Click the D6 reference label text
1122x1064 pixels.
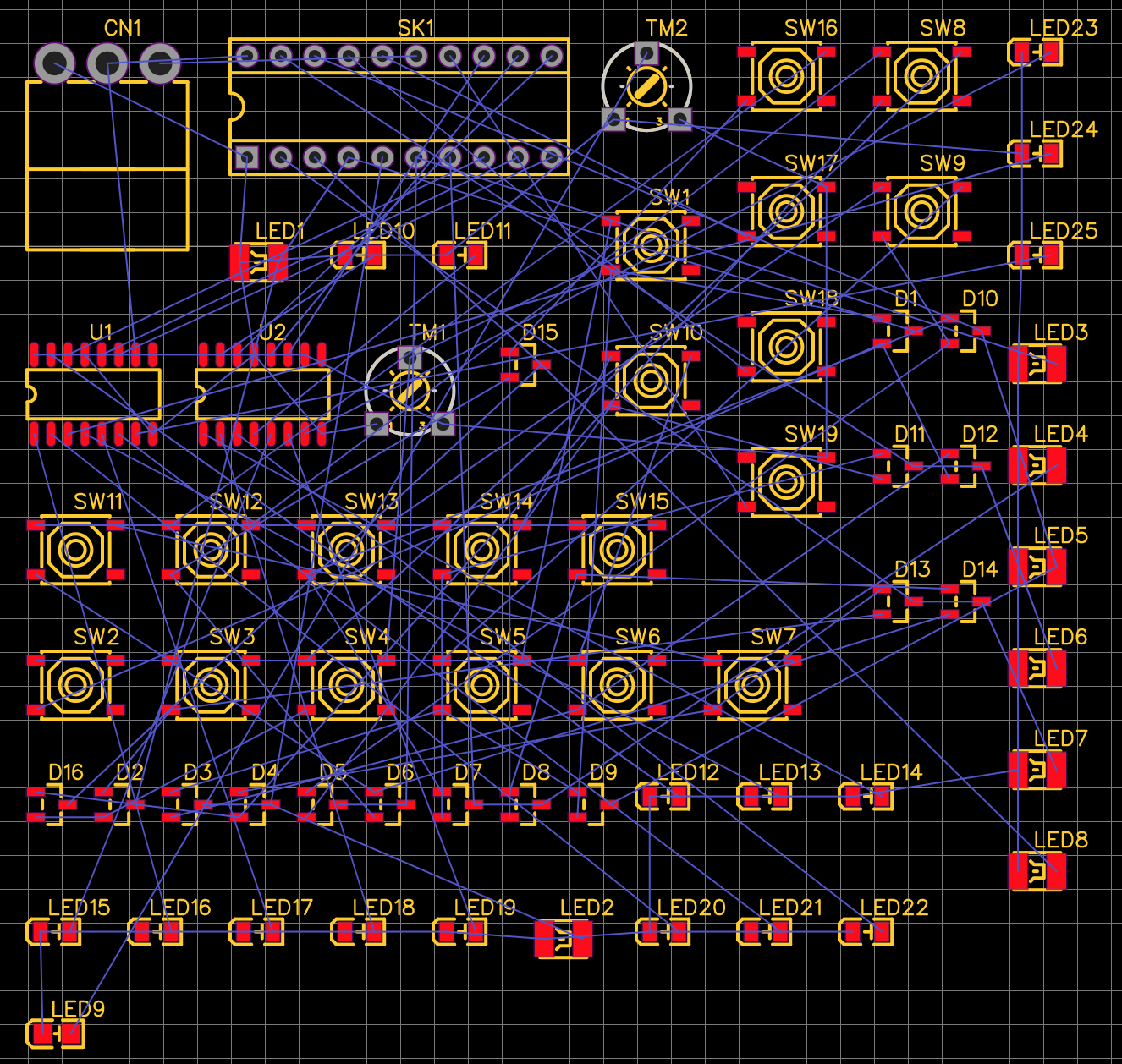click(x=400, y=772)
